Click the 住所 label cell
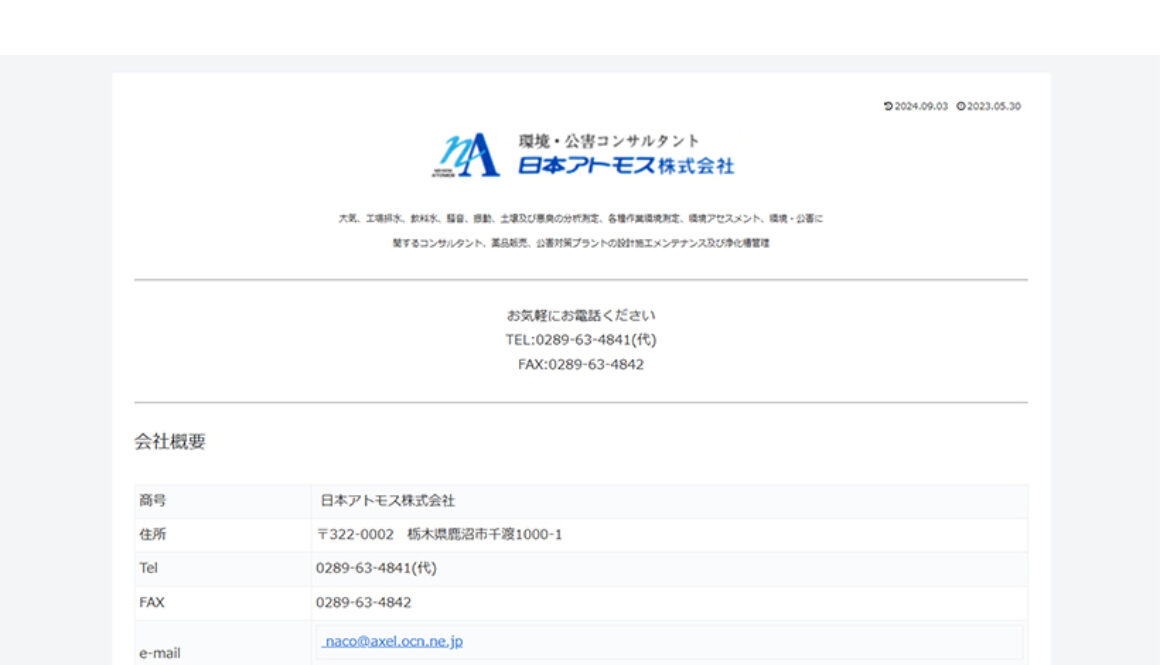The width and height of the screenshot is (1160, 665). coord(150,534)
